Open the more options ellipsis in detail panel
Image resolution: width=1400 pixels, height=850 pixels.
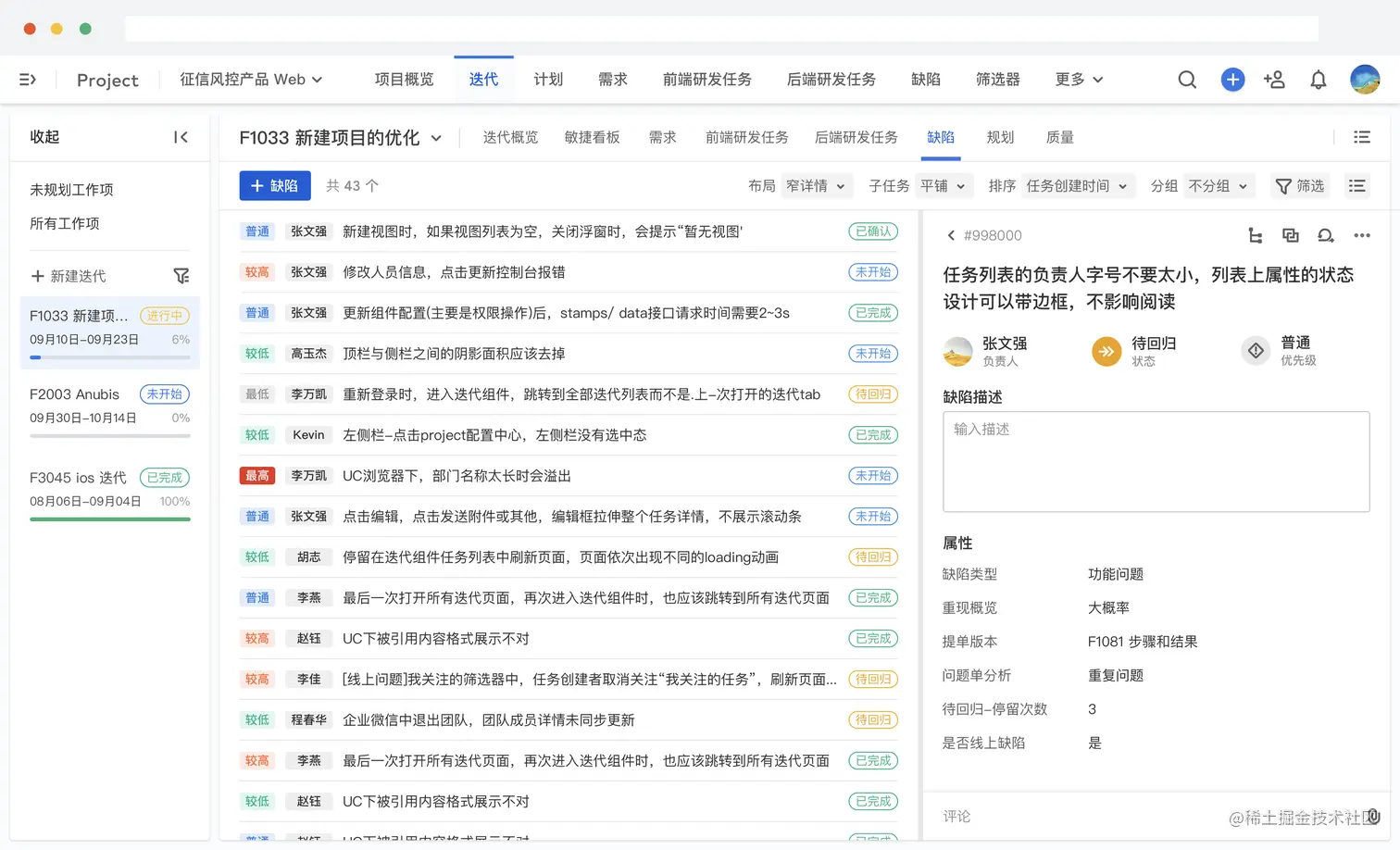pos(1362,235)
